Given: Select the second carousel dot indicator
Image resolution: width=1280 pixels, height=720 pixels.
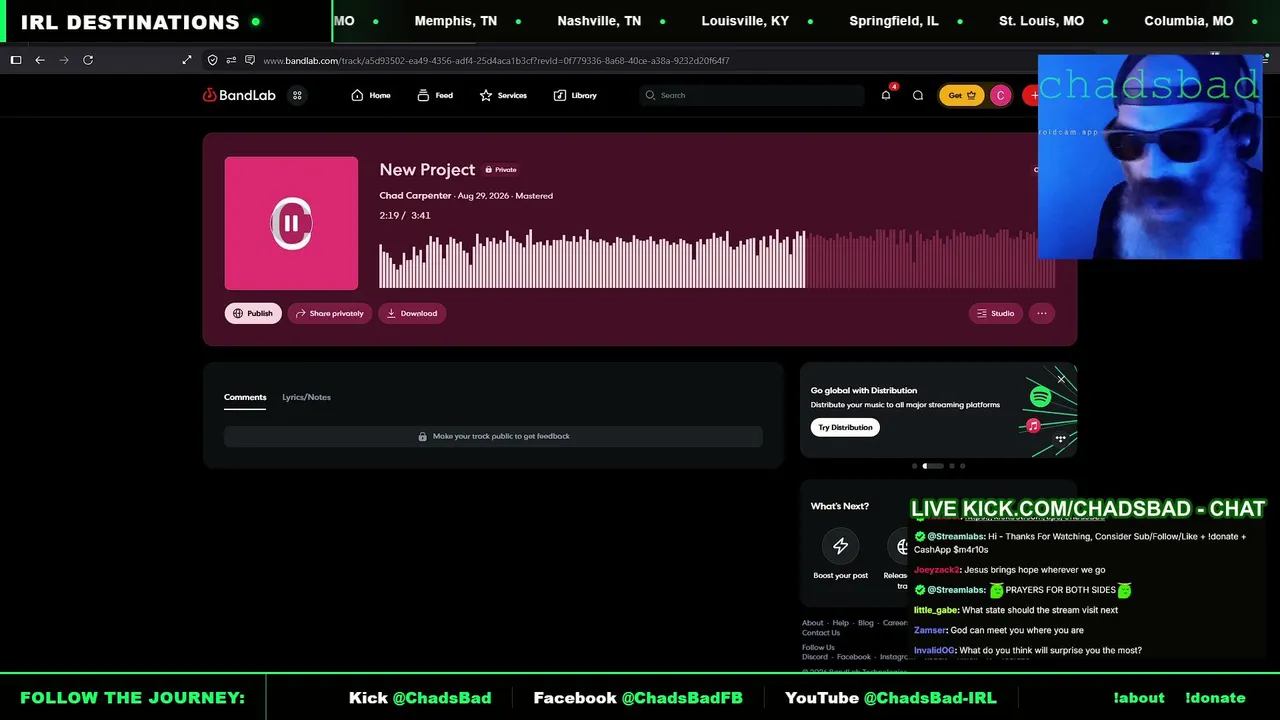Looking at the screenshot, I should 931,466.
